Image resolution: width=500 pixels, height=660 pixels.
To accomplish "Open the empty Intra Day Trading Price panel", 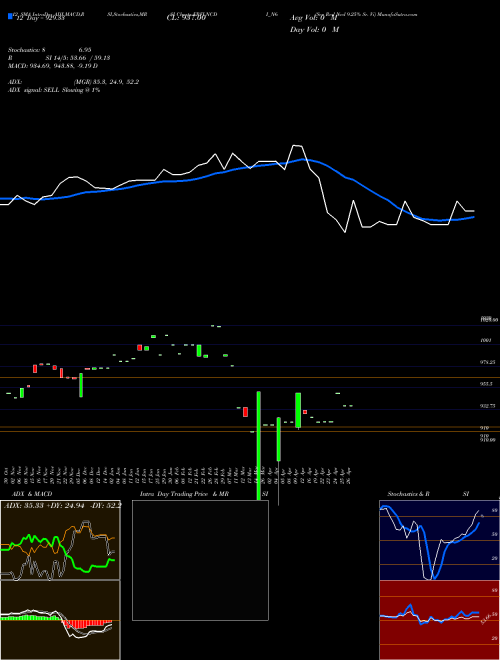I will [x=200, y=560].
